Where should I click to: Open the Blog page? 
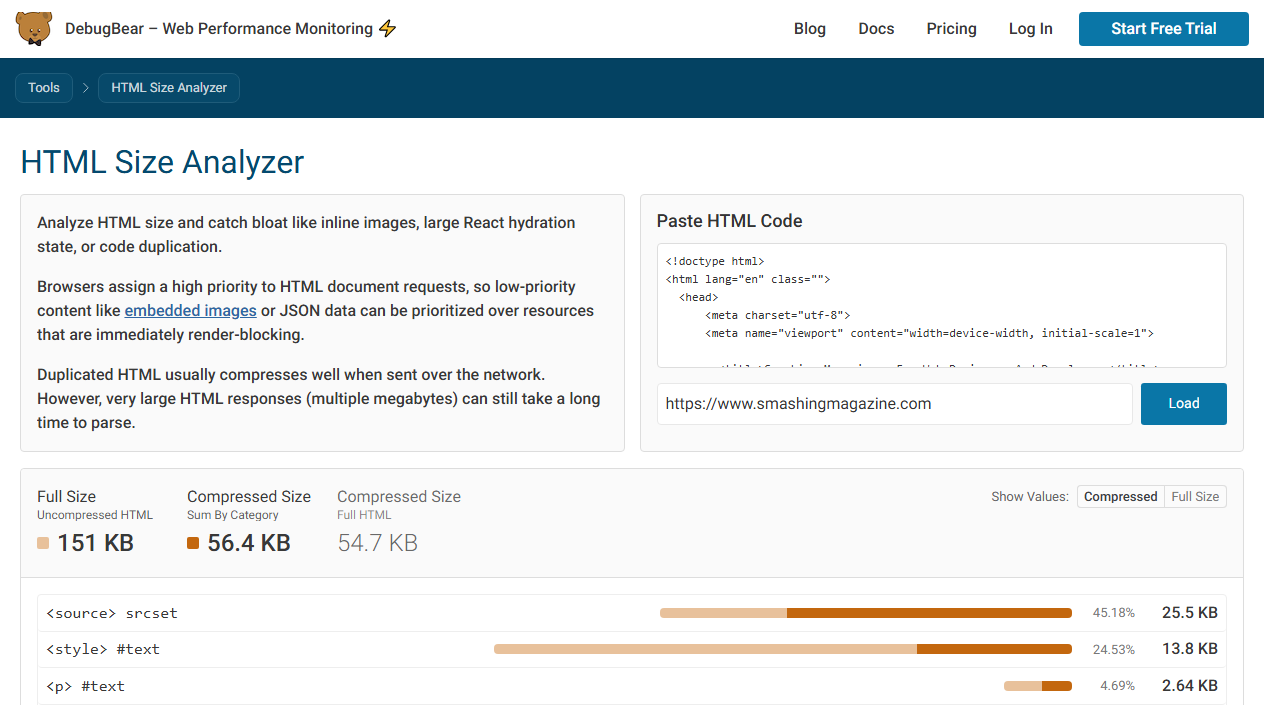click(810, 28)
